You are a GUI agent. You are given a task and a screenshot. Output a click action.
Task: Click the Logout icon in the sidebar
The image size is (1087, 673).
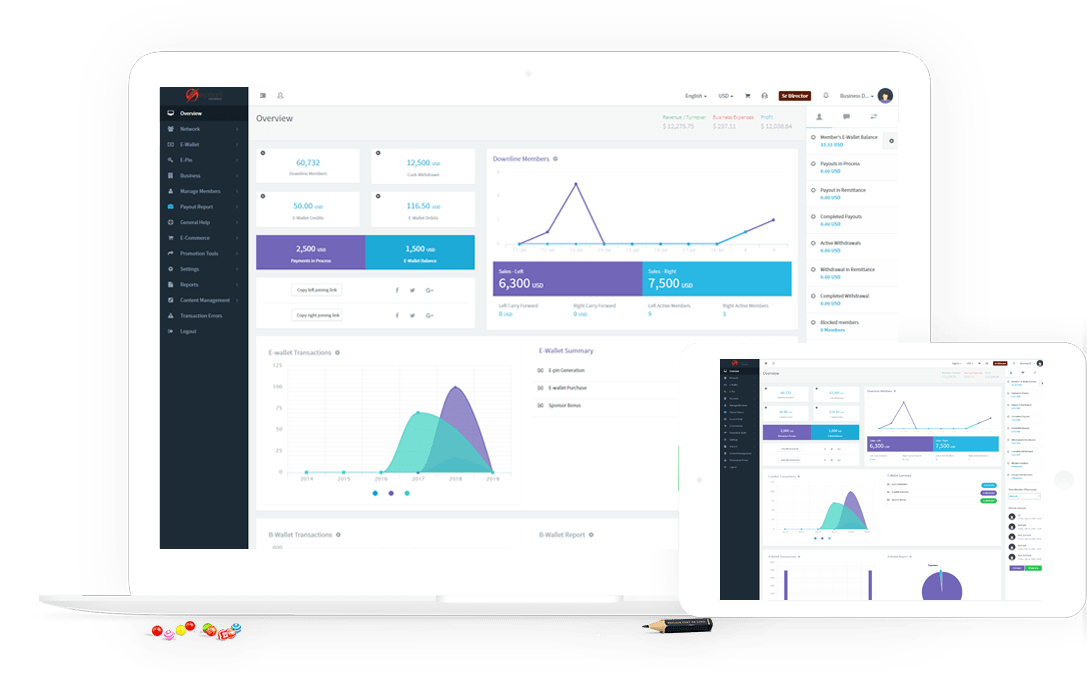pos(171,331)
